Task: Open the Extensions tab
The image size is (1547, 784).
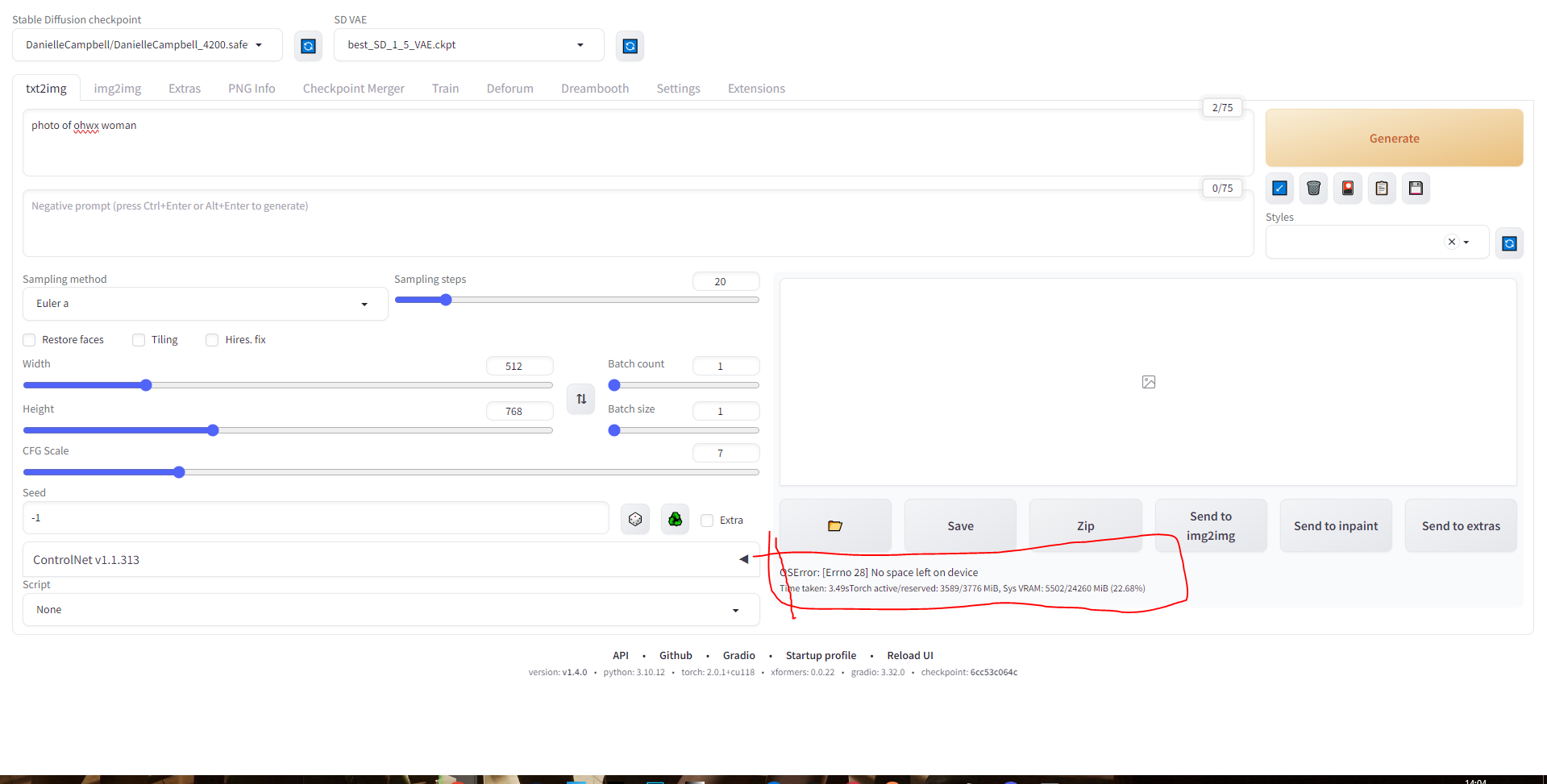Action: pos(756,89)
